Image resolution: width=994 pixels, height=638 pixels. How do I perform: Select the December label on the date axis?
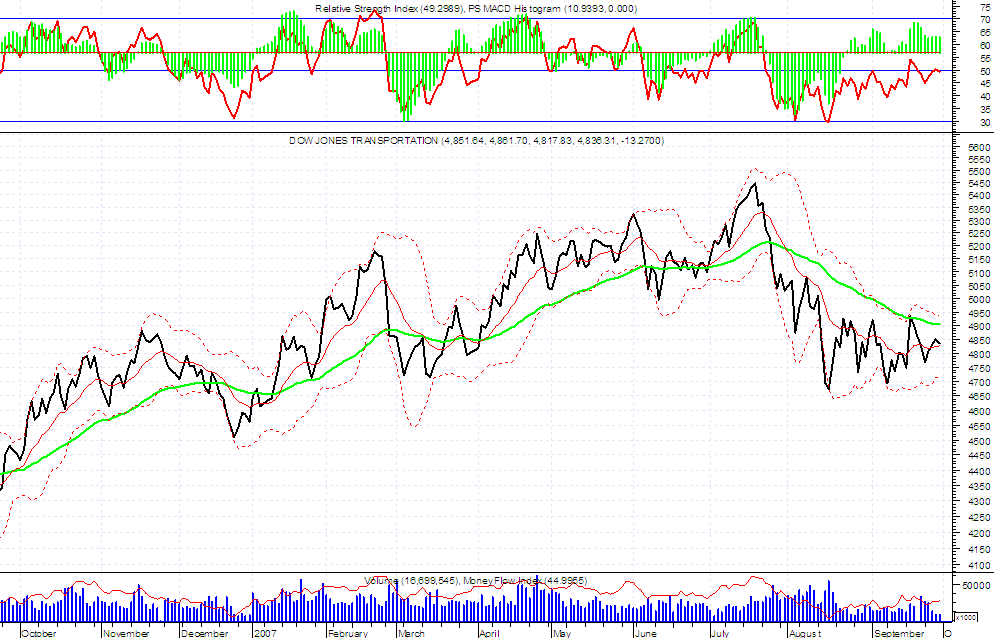tap(205, 632)
